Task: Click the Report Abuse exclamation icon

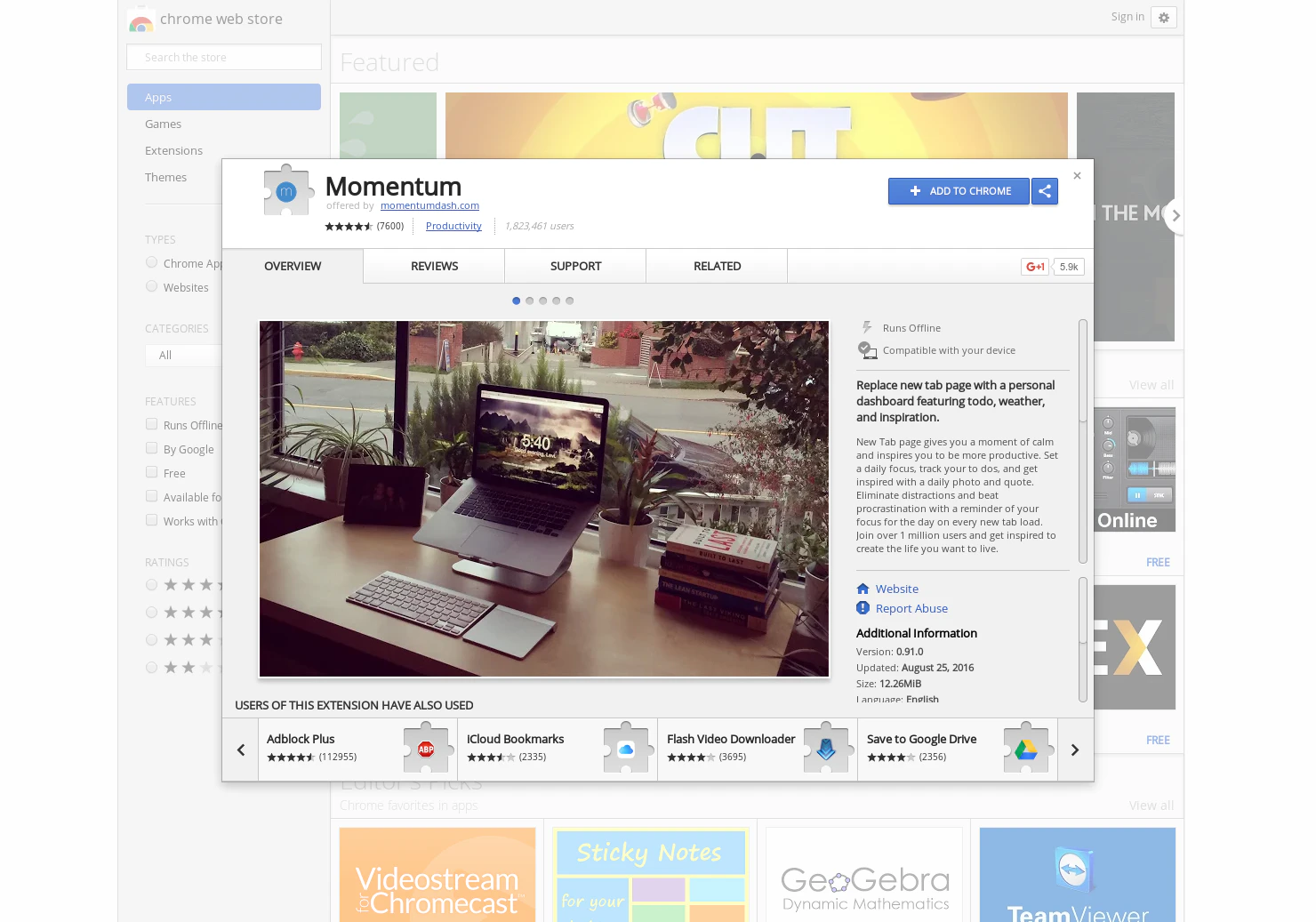Action: click(863, 608)
